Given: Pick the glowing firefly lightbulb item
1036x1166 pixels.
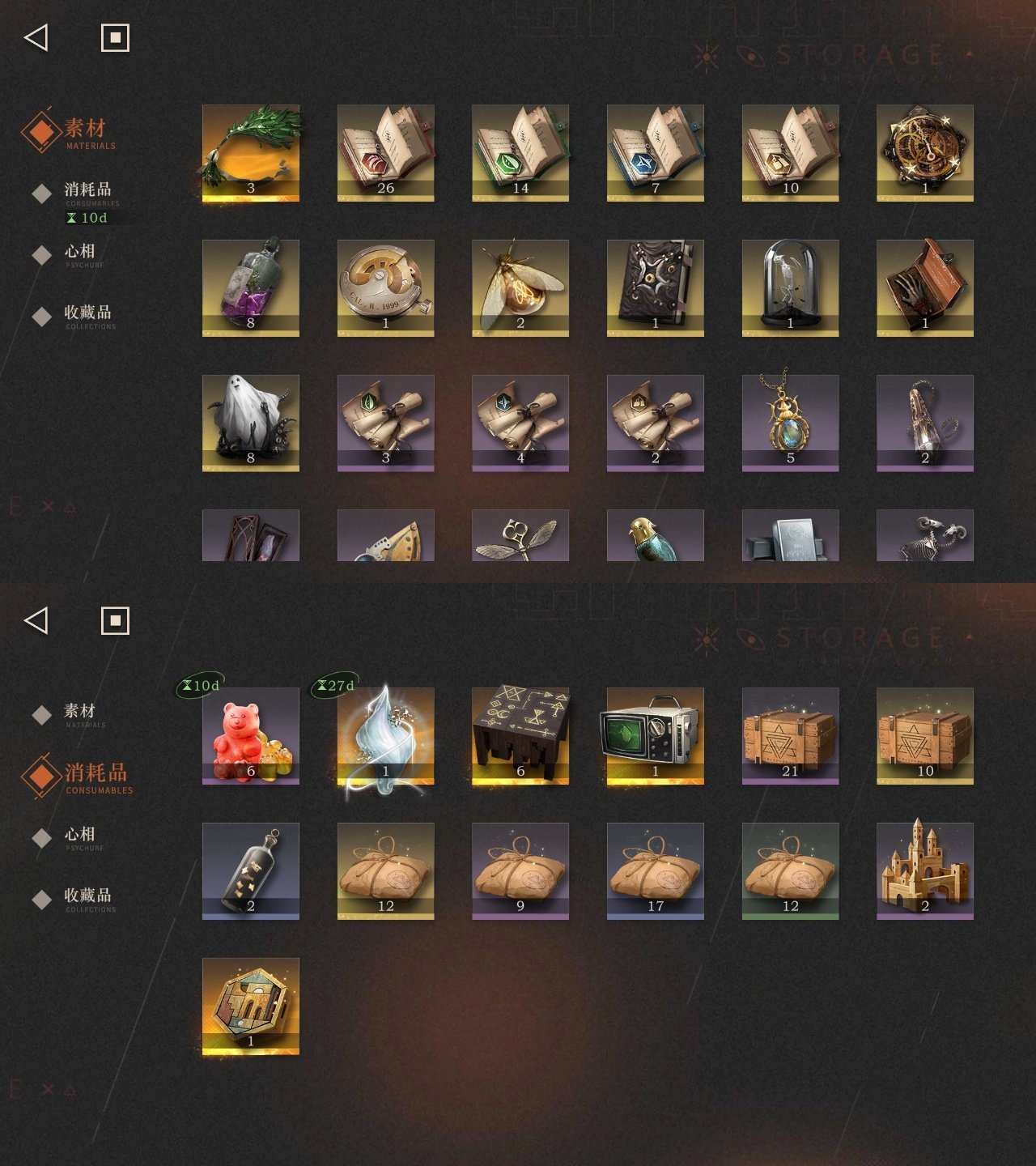Looking at the screenshot, I should 520,288.
